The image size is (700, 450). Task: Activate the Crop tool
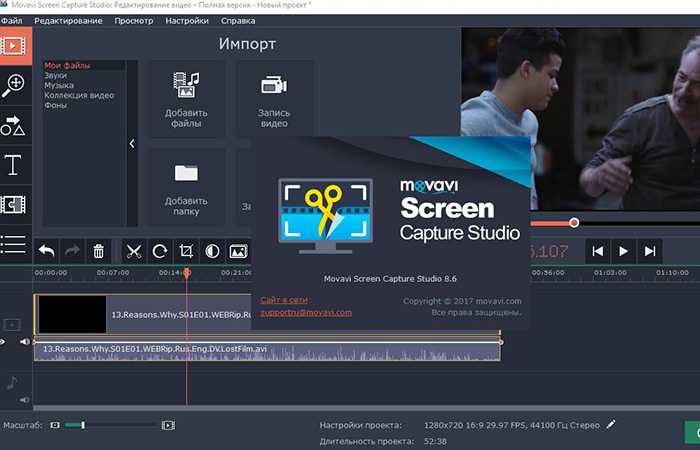point(186,251)
